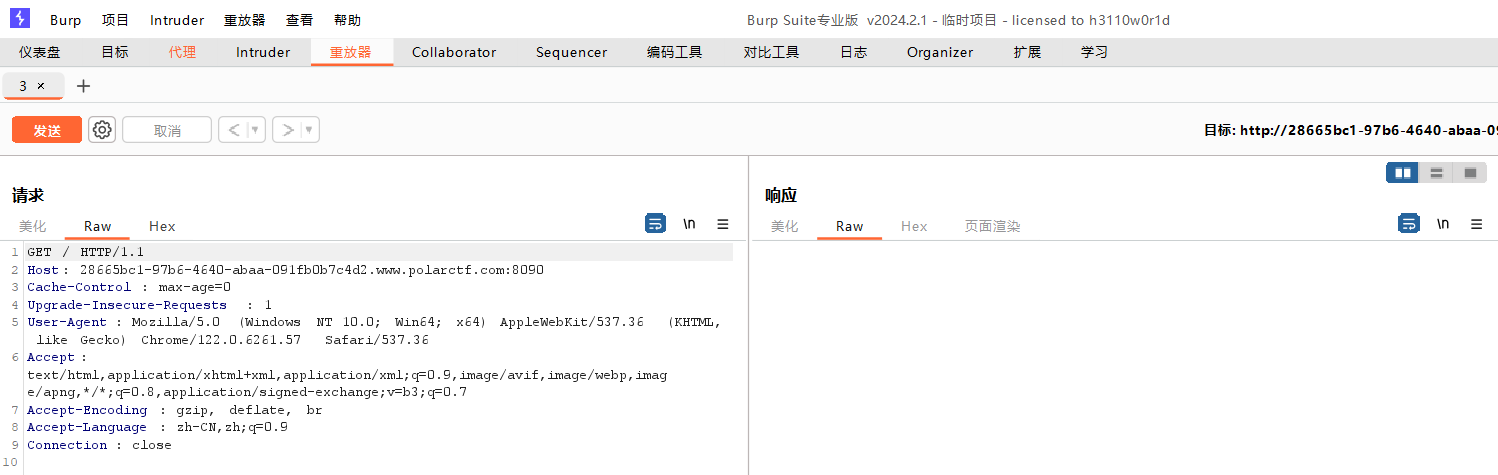Switch to top-bottom stacked layout view
This screenshot has width=1498, height=475.
coord(1436,173)
